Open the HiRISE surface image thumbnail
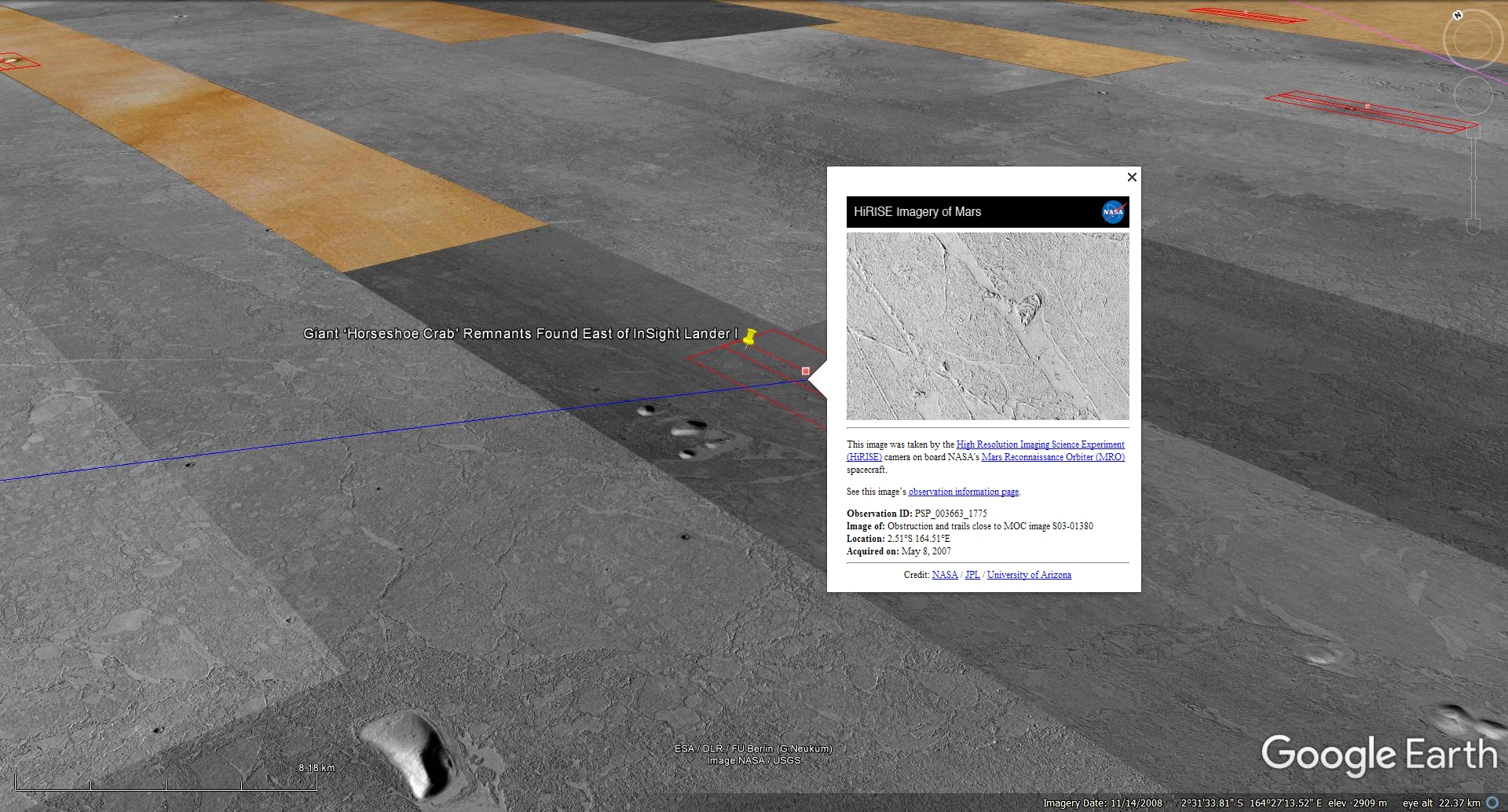Screen dimensions: 1508x812 987,326
